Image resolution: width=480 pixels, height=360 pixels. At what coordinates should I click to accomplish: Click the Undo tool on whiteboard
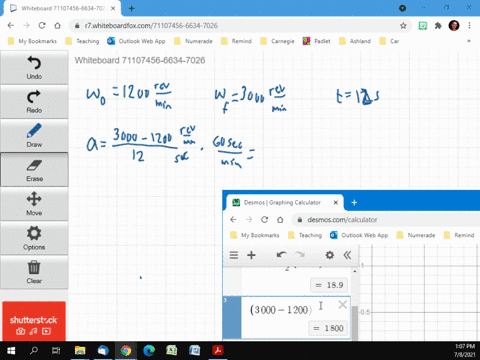click(34, 68)
